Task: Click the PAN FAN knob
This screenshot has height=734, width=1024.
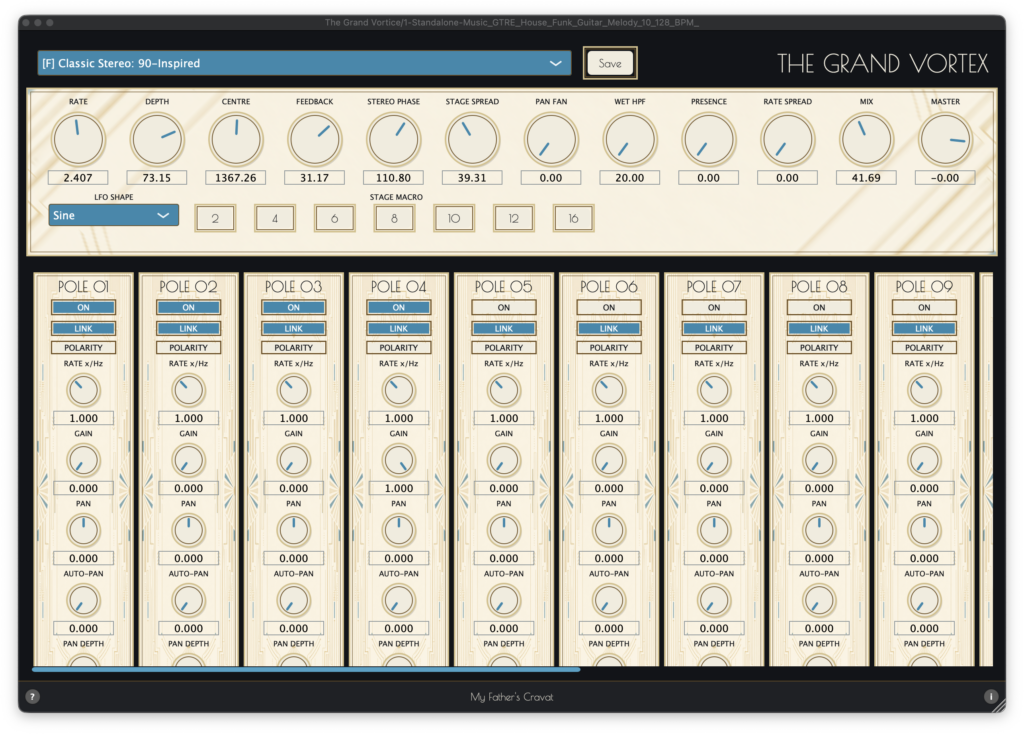Action: coord(551,139)
